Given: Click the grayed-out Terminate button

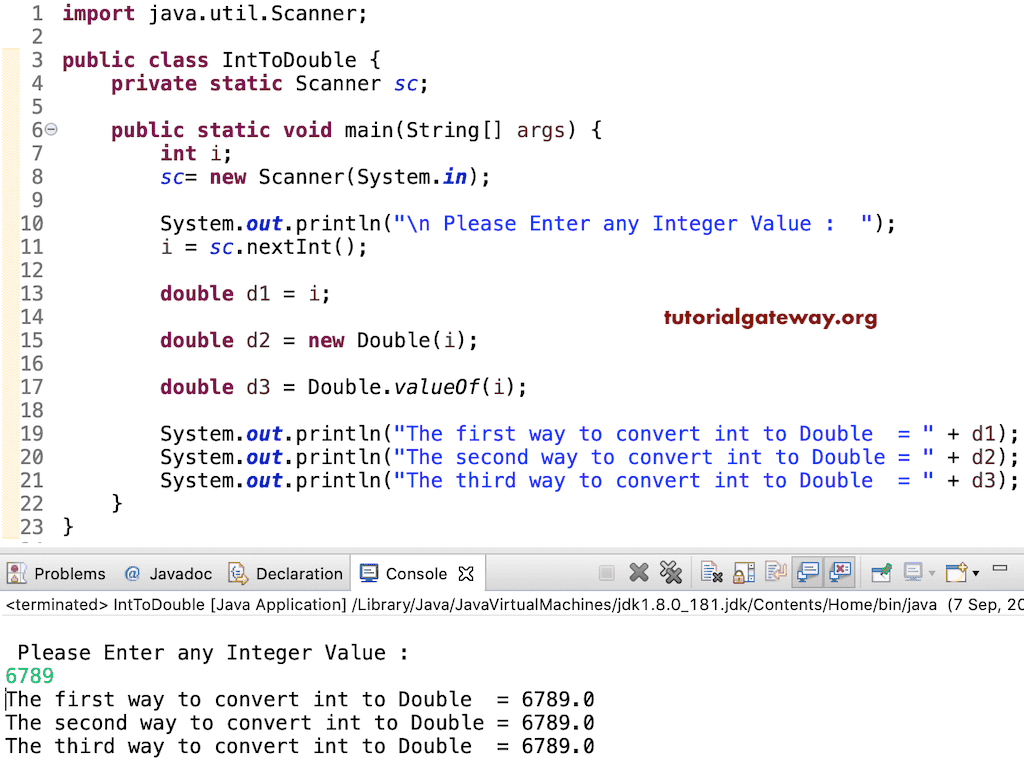Looking at the screenshot, I should pyautogui.click(x=605, y=573).
